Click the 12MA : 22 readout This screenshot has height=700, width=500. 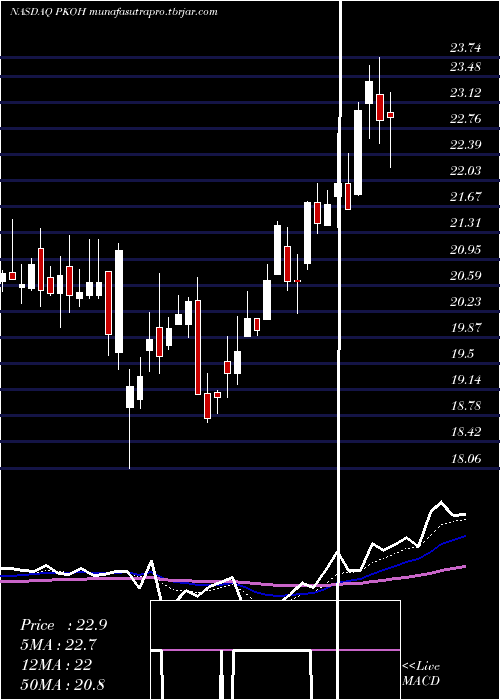pyautogui.click(x=56, y=664)
